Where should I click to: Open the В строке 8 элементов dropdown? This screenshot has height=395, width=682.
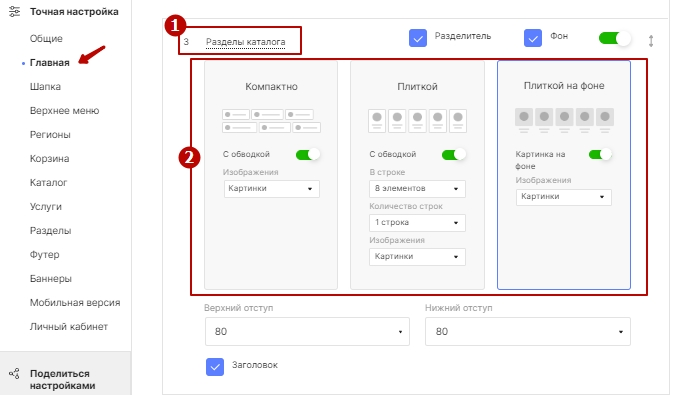coord(417,189)
